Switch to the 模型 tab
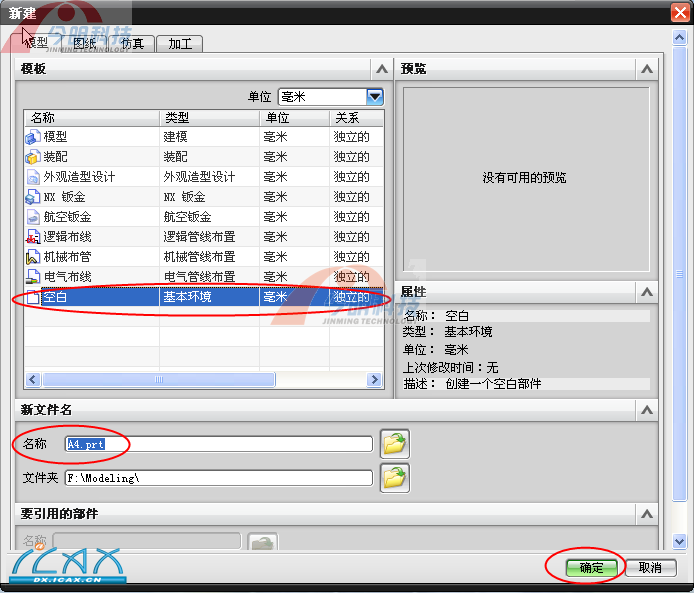Screen dimensions: 694x593 coord(36,43)
